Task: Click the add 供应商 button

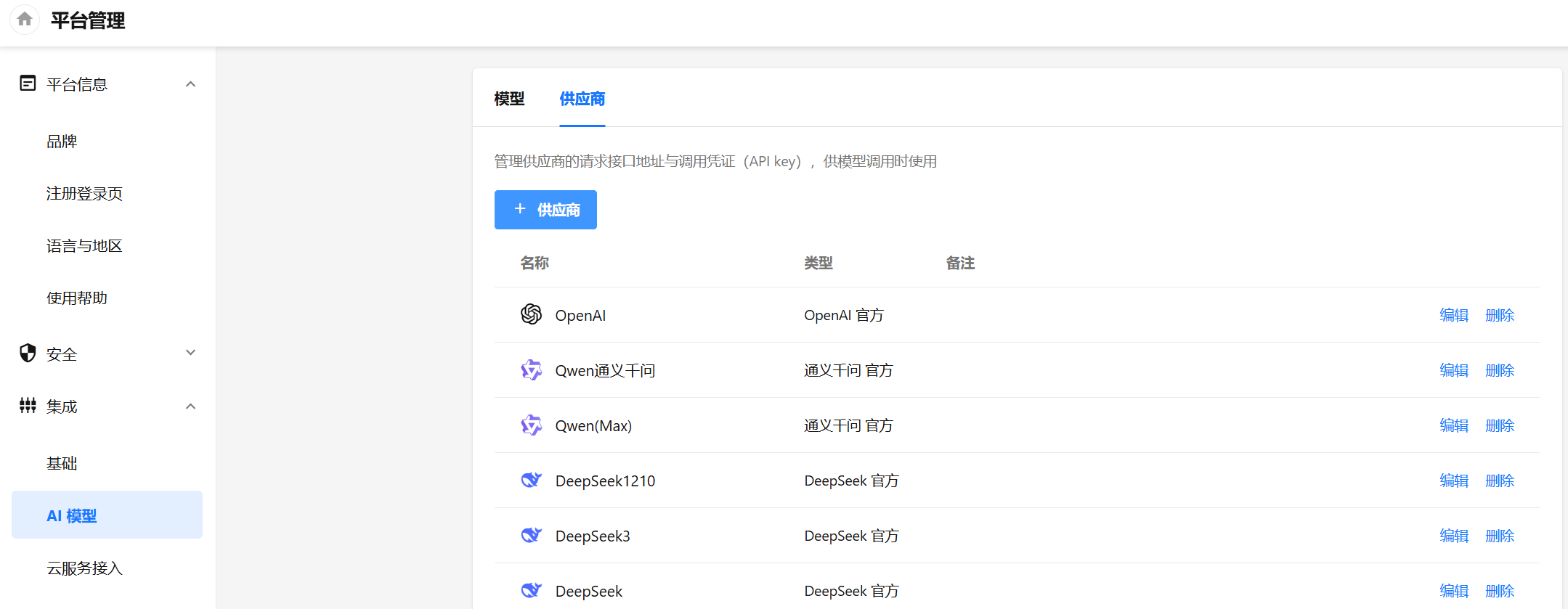Action: click(545, 210)
